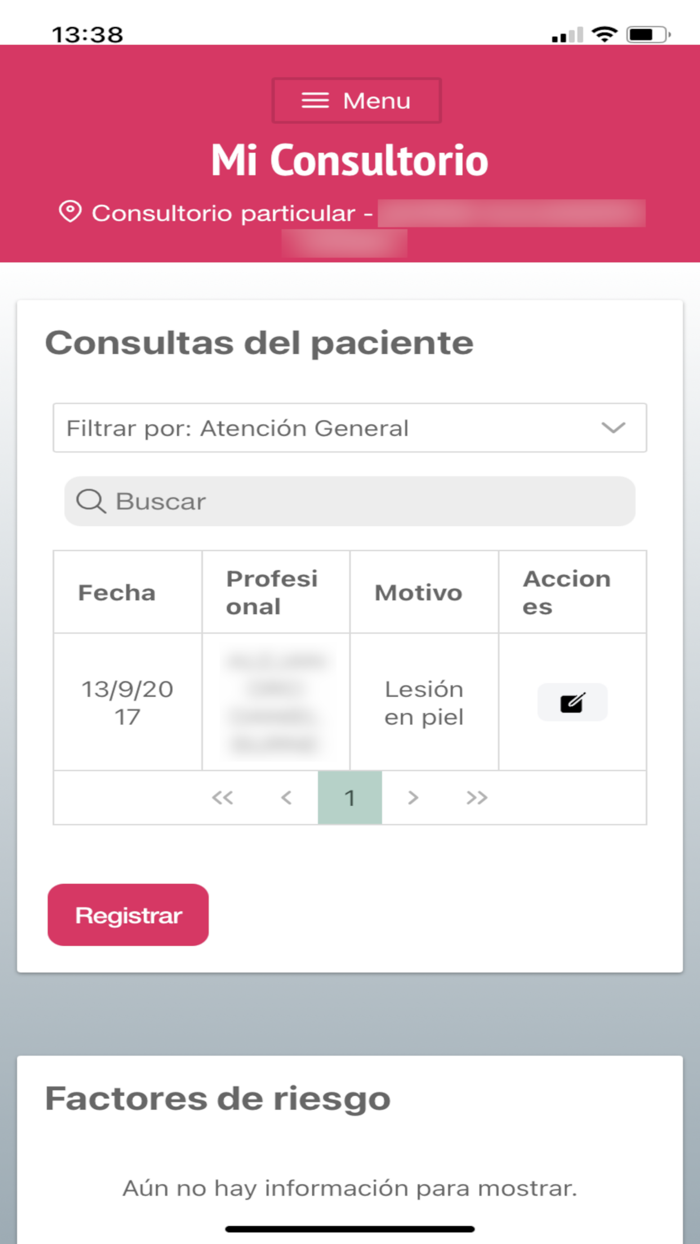Jump to last page with the >> icon

(477, 797)
